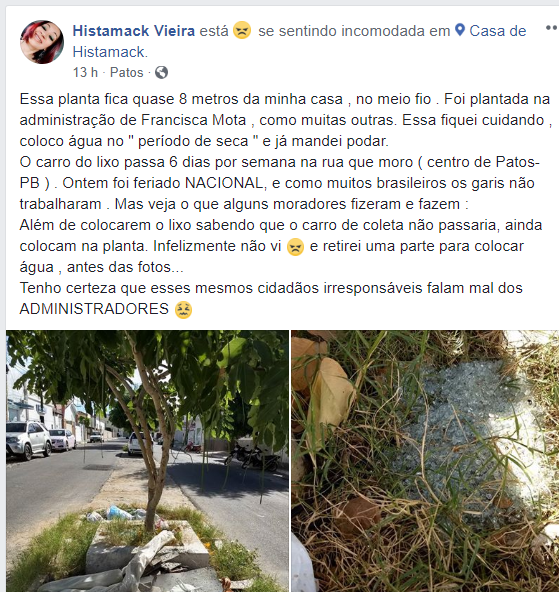Open post options three-dots menu
The height and width of the screenshot is (592, 559).
coord(551,28)
